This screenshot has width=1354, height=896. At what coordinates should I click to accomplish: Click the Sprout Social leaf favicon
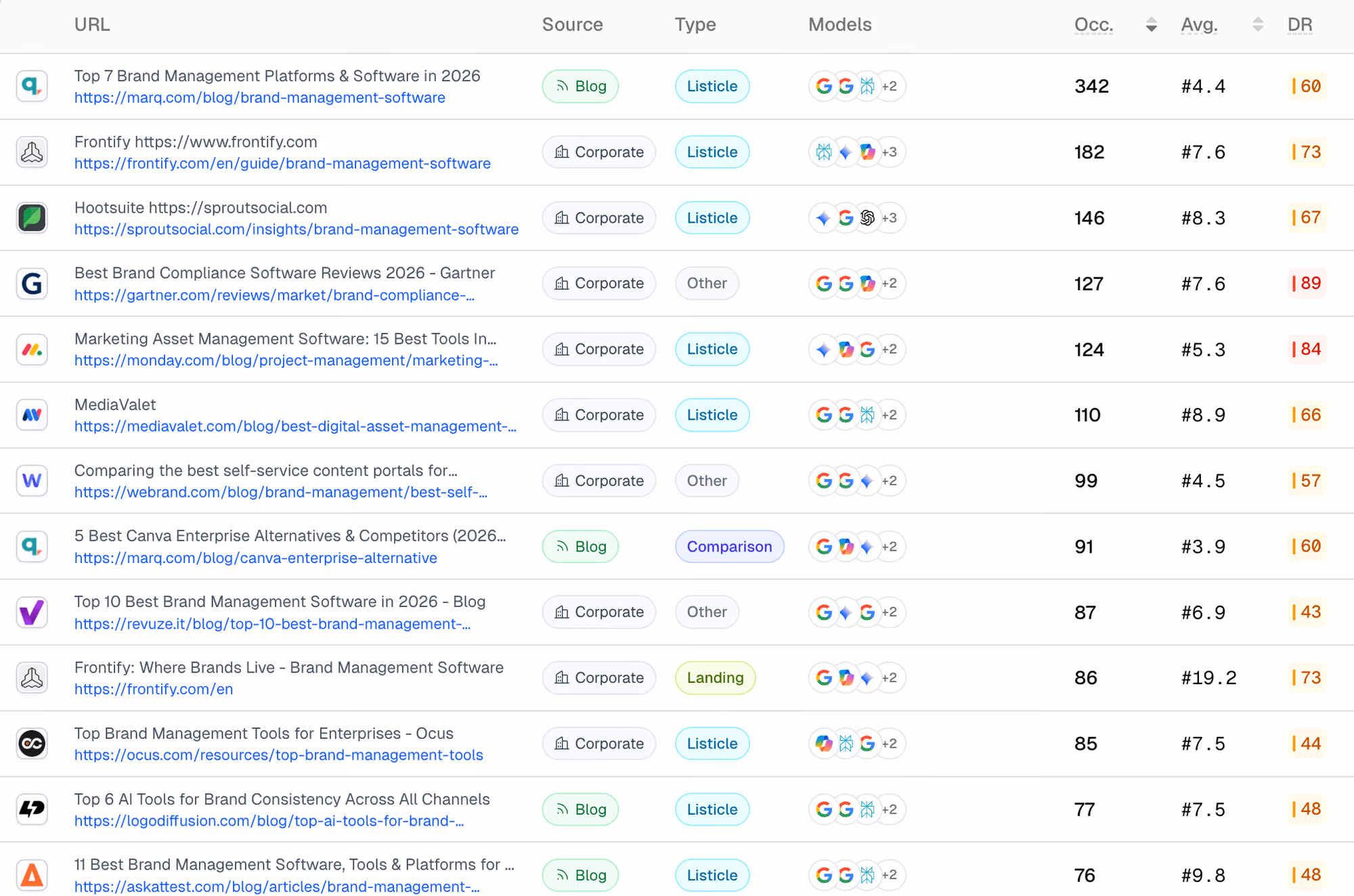[32, 218]
